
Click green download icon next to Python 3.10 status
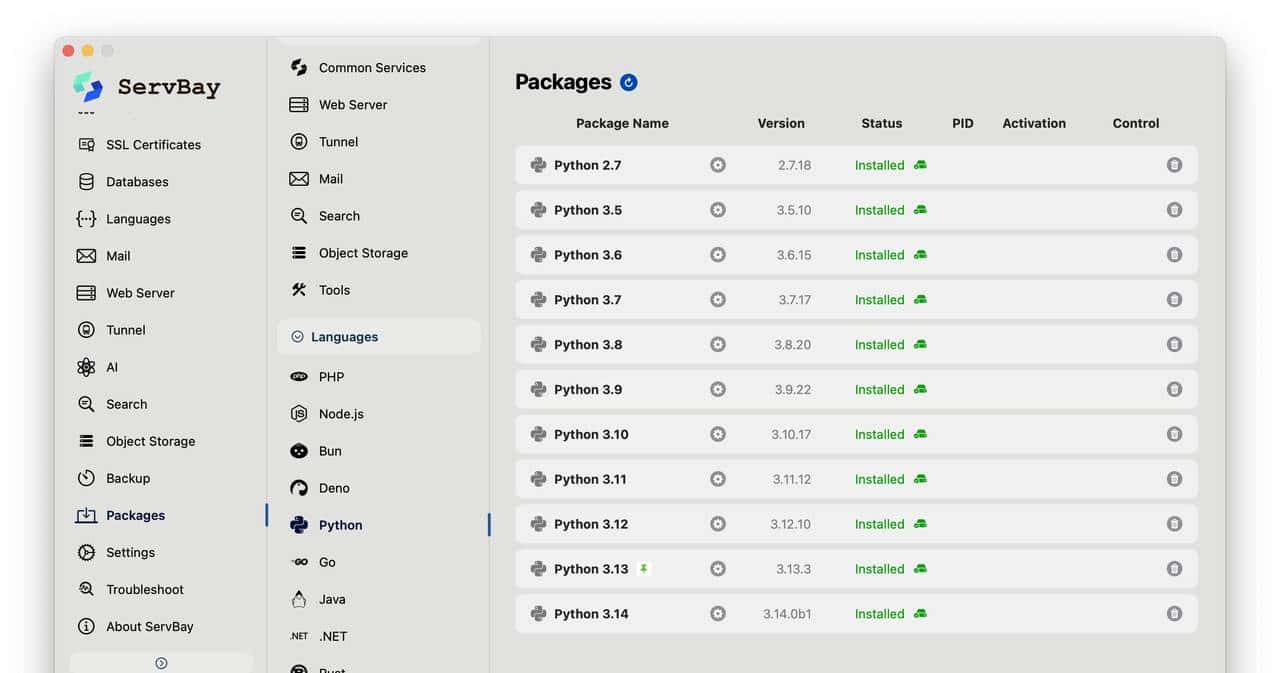click(x=920, y=434)
